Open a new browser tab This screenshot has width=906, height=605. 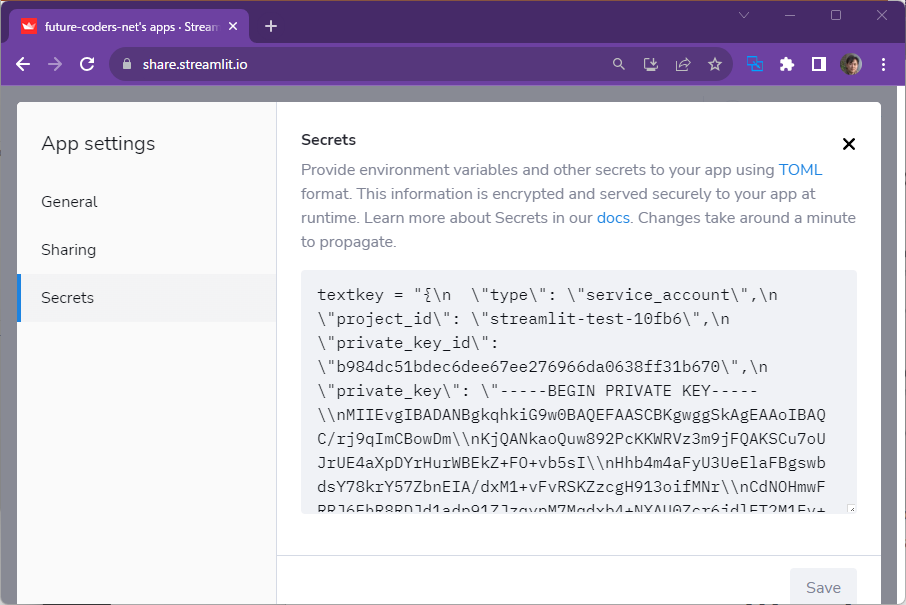(x=271, y=26)
